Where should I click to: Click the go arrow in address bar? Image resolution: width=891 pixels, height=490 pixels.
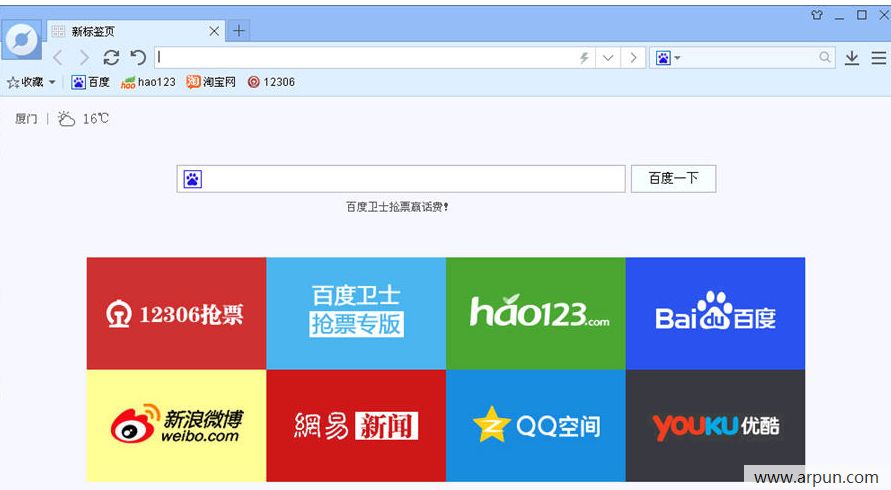(632, 57)
